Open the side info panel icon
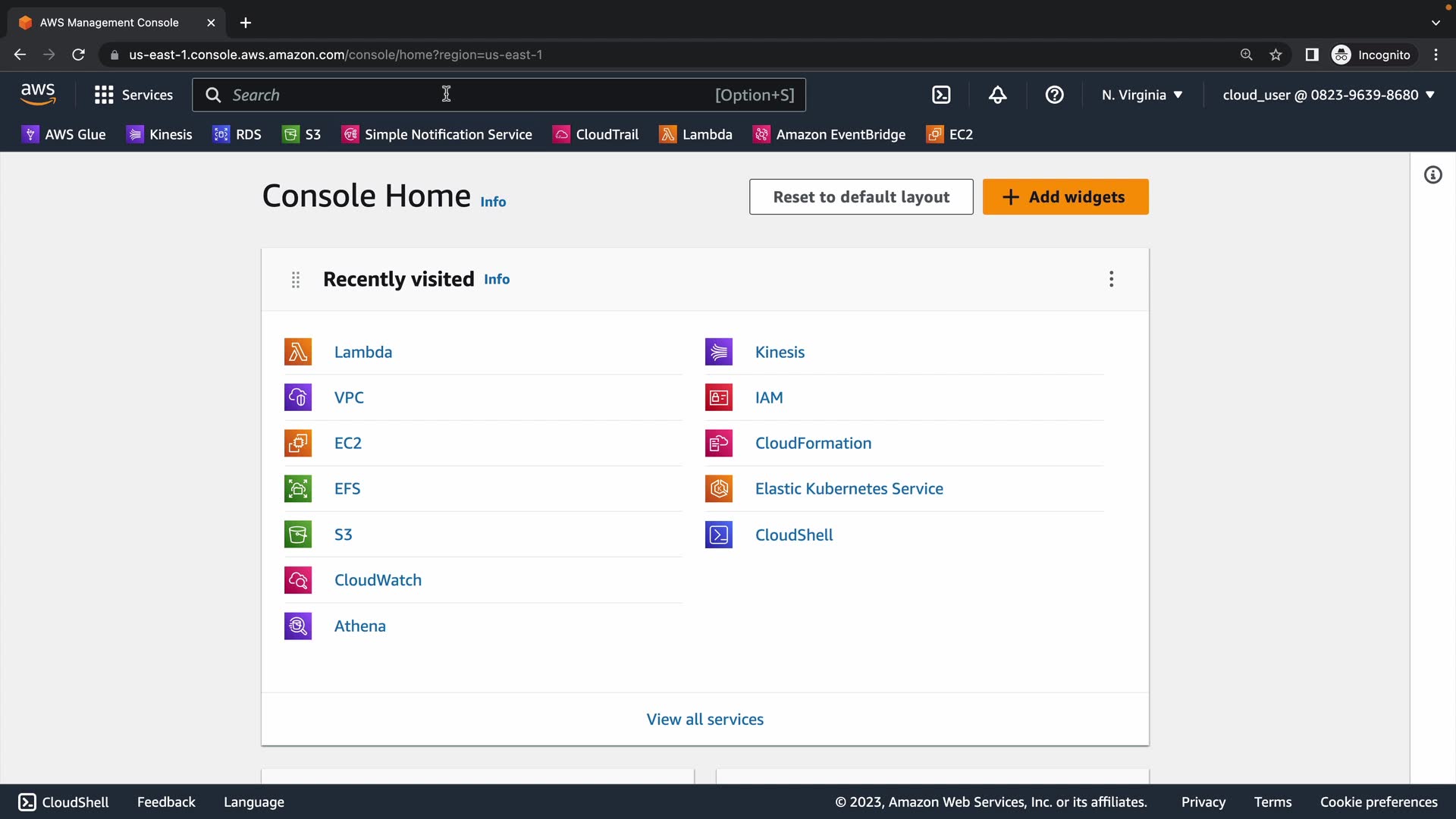 (1432, 175)
